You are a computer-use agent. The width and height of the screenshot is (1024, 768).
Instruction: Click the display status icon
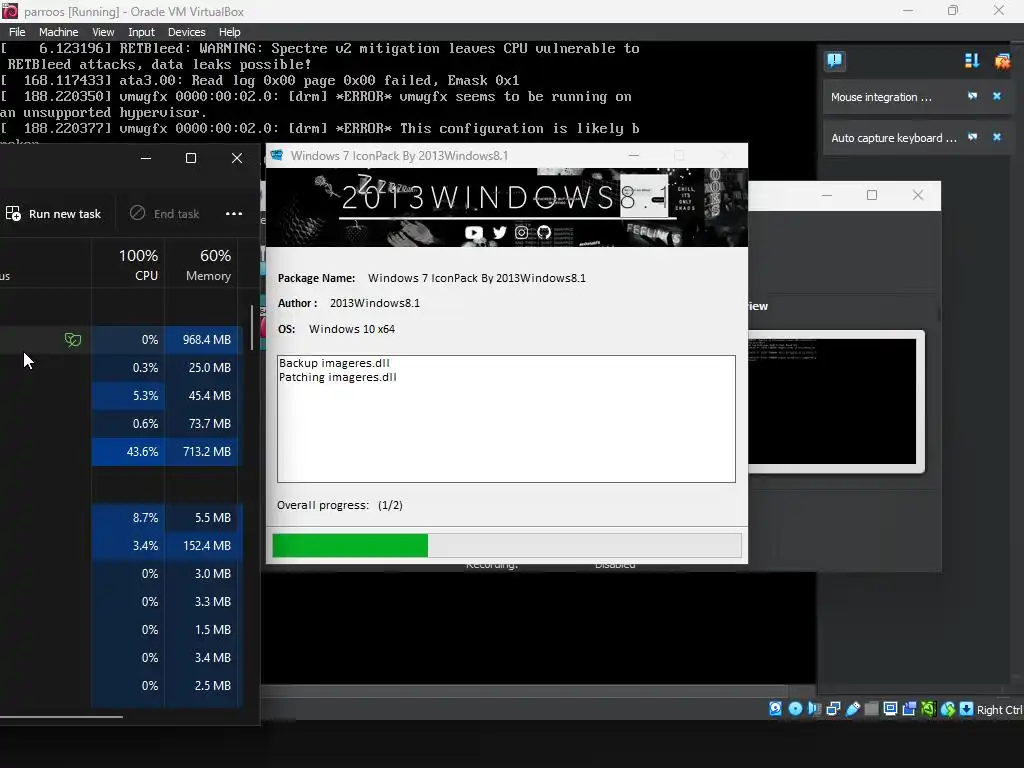(x=890, y=709)
